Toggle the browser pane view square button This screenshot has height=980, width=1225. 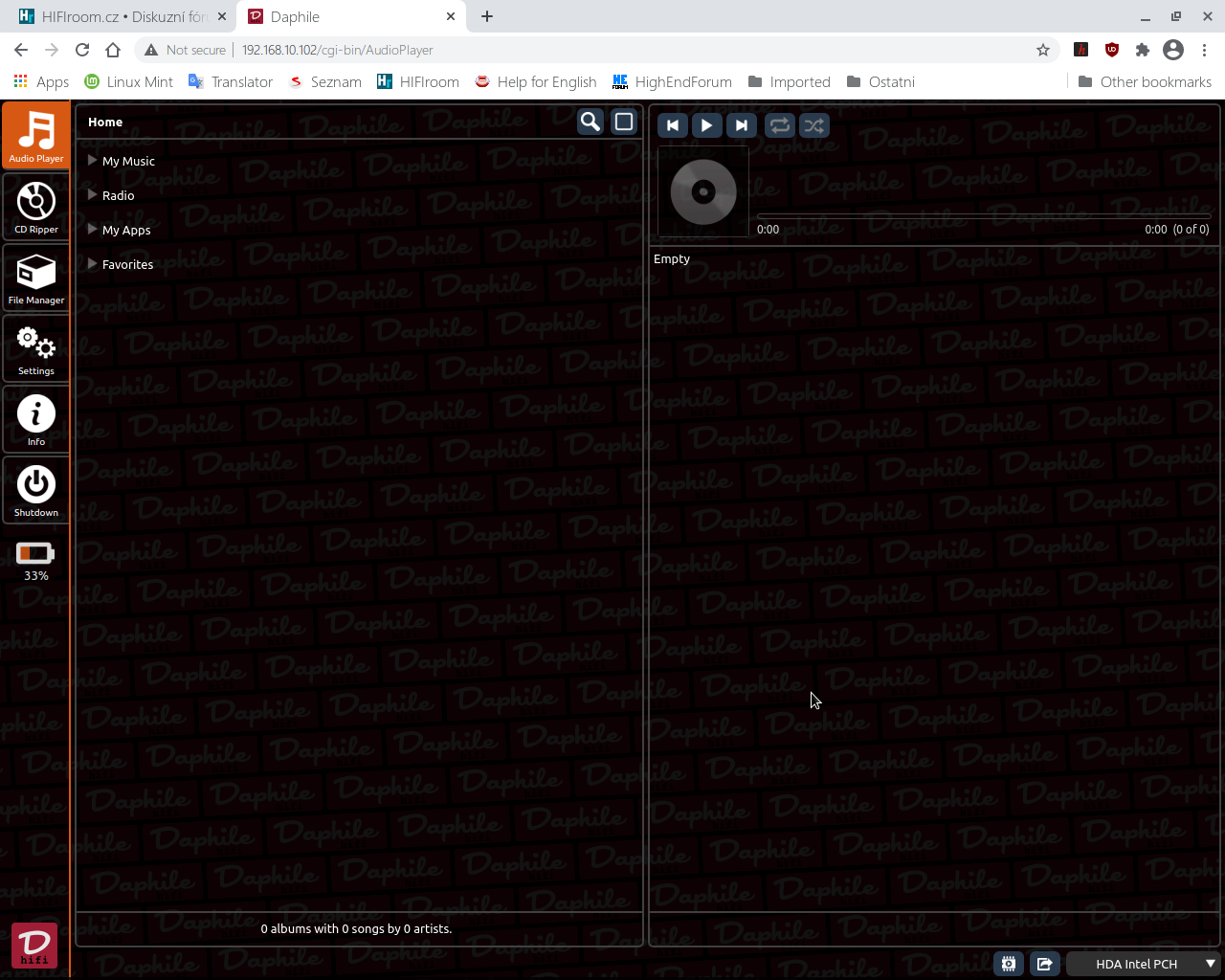[x=624, y=122]
